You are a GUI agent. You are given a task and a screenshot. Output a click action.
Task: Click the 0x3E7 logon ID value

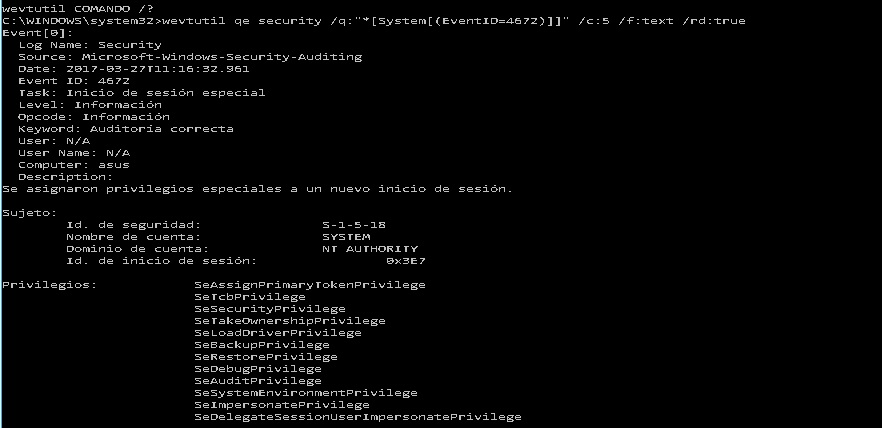(406, 261)
